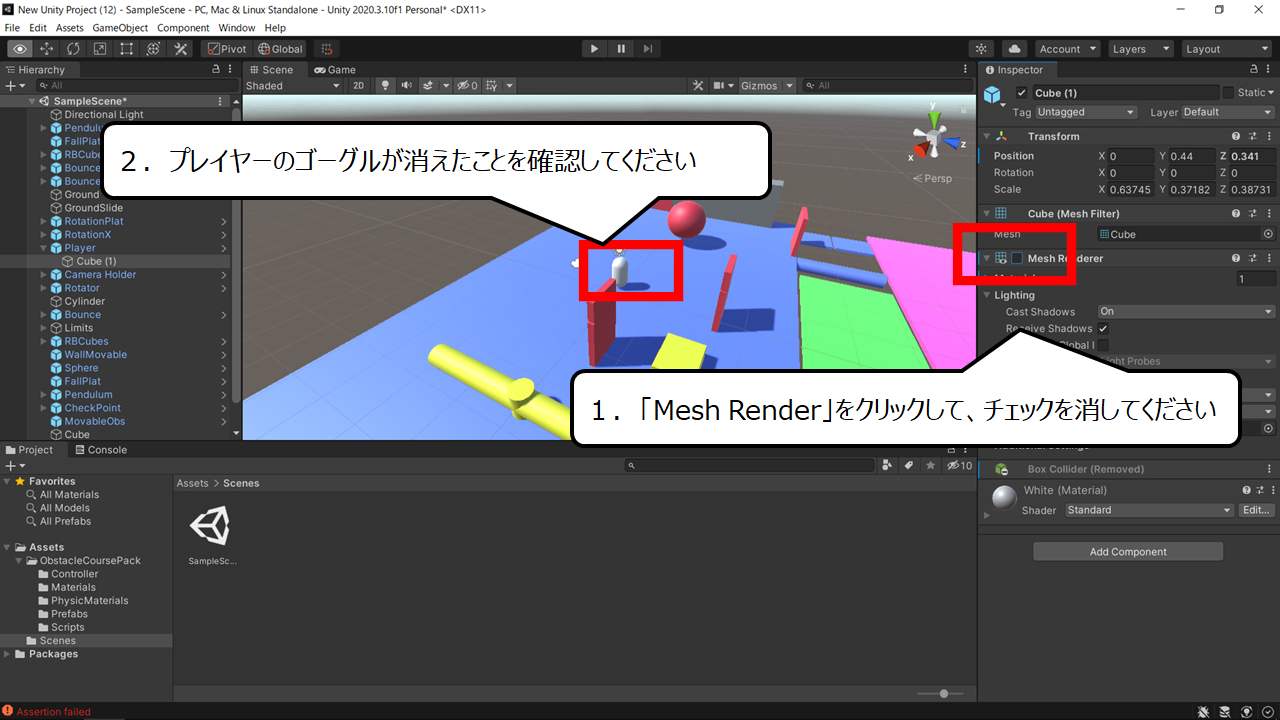This screenshot has height=720, width=1280.
Task: Open Collaborate services sun icon
Action: click(x=982, y=49)
